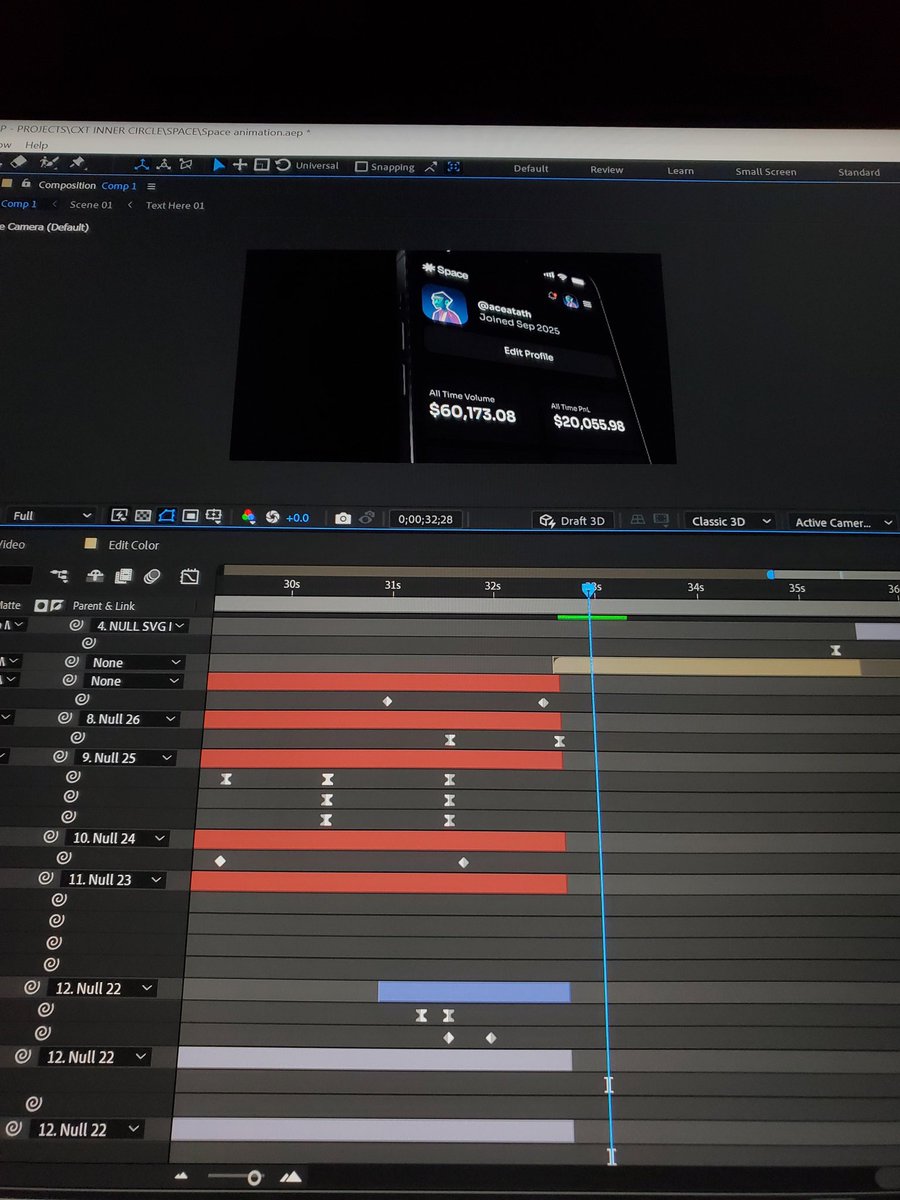900x1200 pixels.
Task: Select the Roto Brush tool
Action: tap(48, 162)
